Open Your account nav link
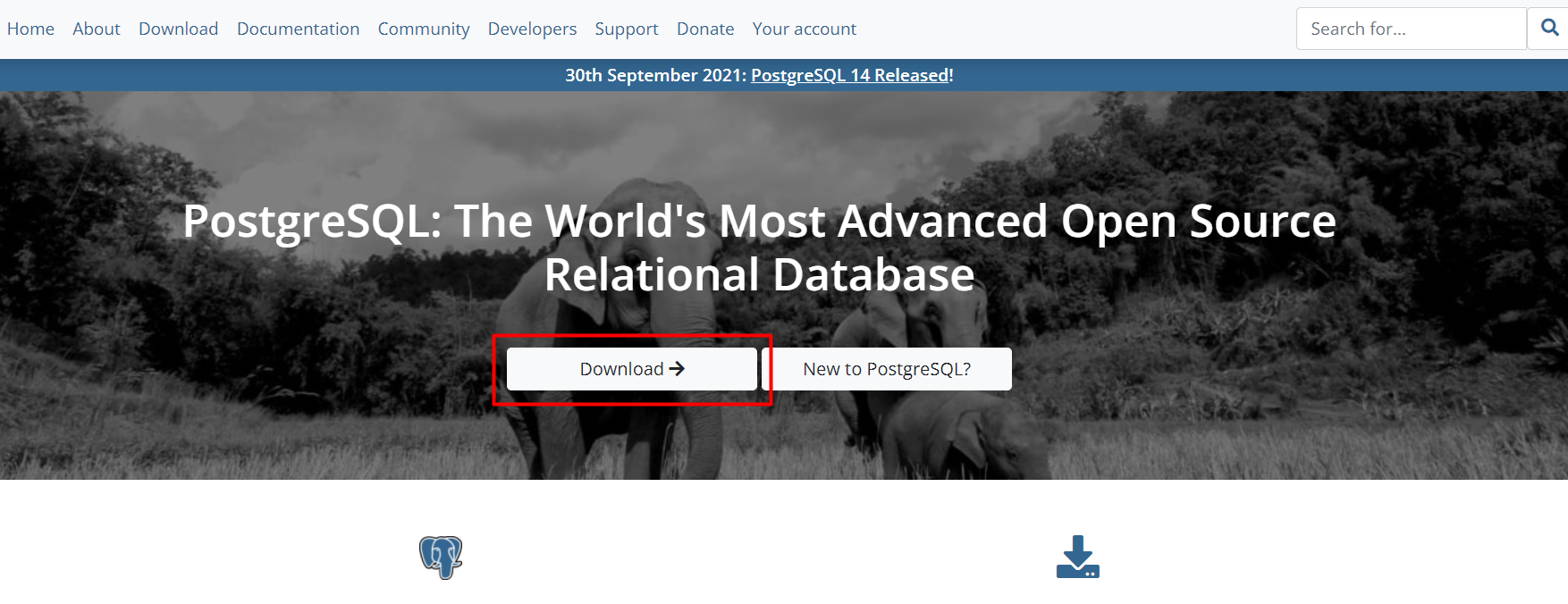Image resolution: width=1568 pixels, height=604 pixels. click(x=804, y=29)
